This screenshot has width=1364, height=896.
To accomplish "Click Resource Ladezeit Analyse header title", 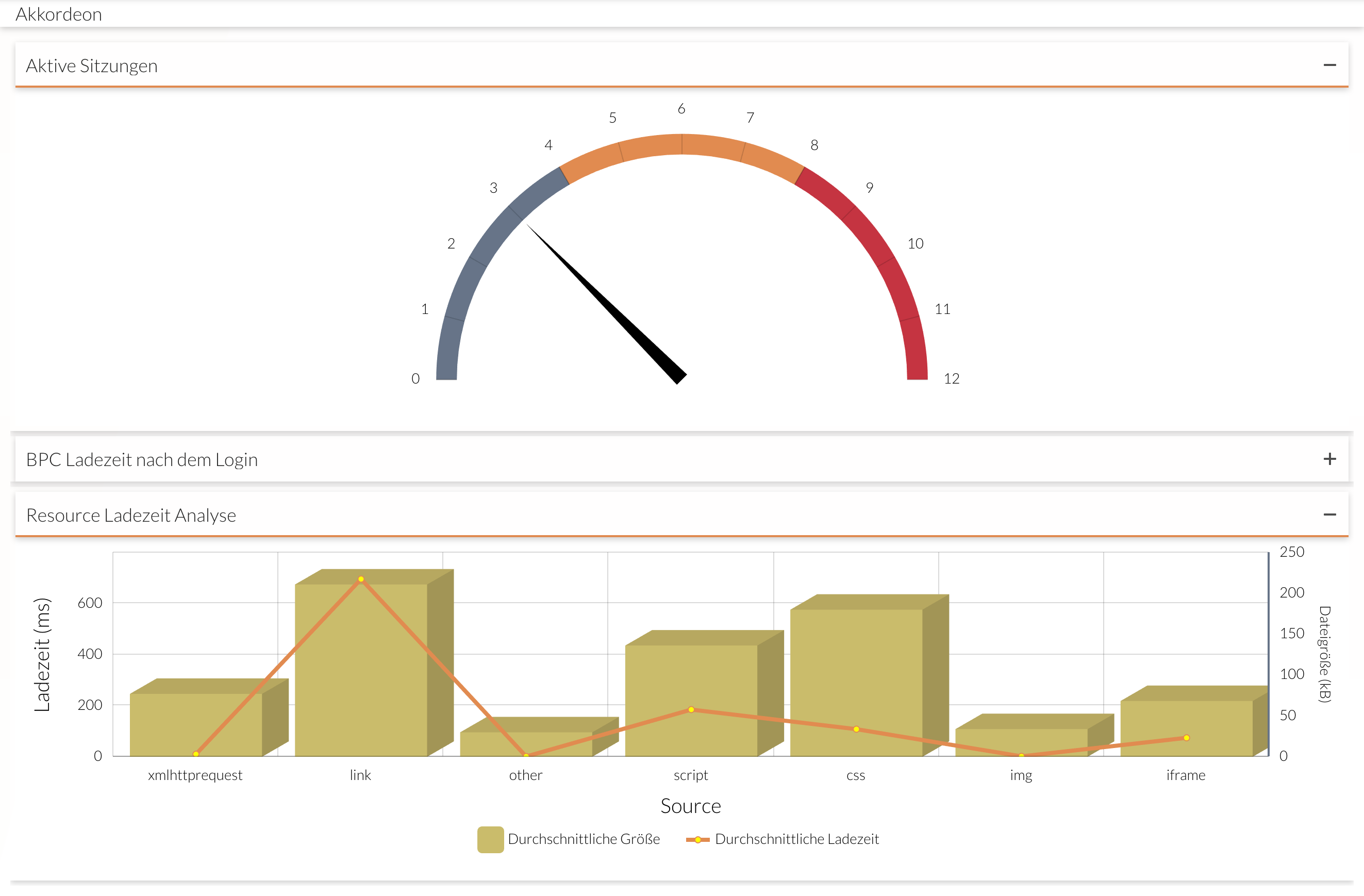I will click(x=131, y=516).
